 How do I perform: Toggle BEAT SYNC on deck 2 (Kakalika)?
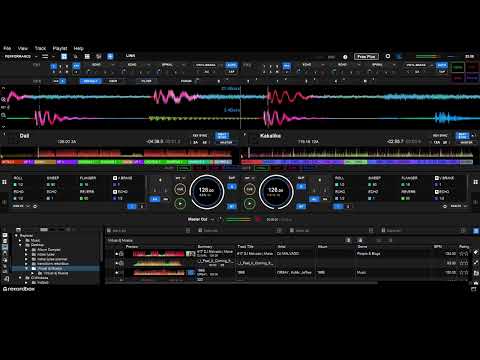tap(463, 136)
